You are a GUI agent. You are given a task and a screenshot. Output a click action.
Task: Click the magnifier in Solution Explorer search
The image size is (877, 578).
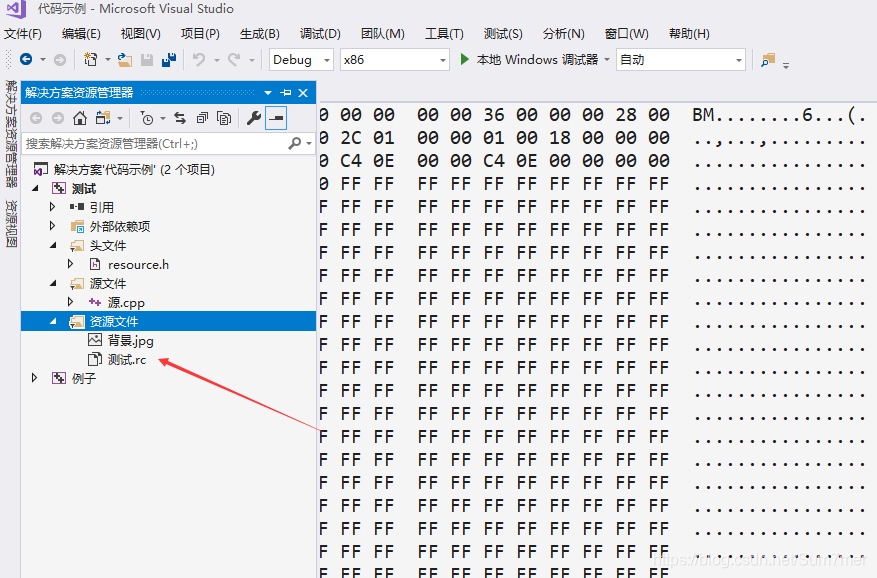pyautogui.click(x=295, y=144)
